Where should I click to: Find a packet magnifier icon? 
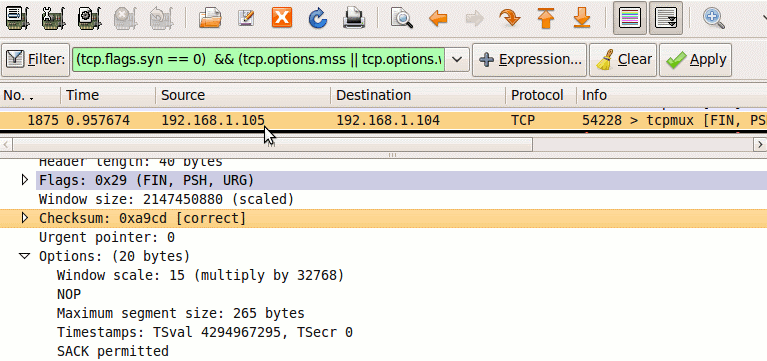tap(402, 18)
